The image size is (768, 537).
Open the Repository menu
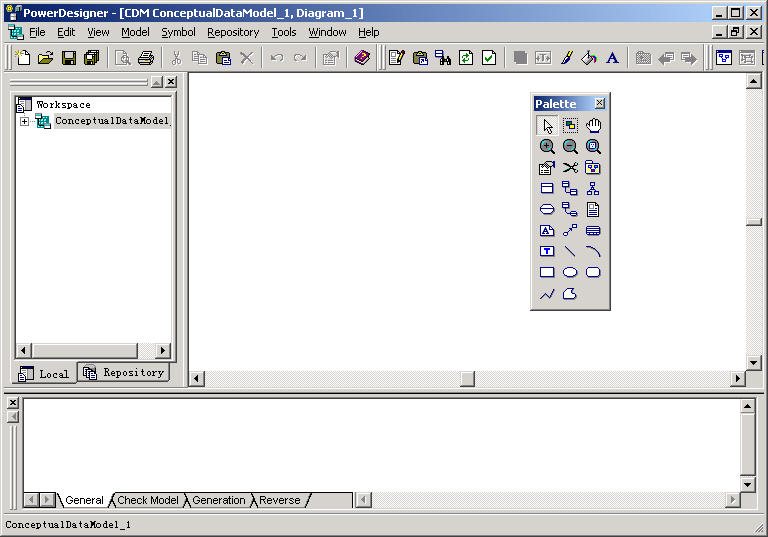[233, 32]
